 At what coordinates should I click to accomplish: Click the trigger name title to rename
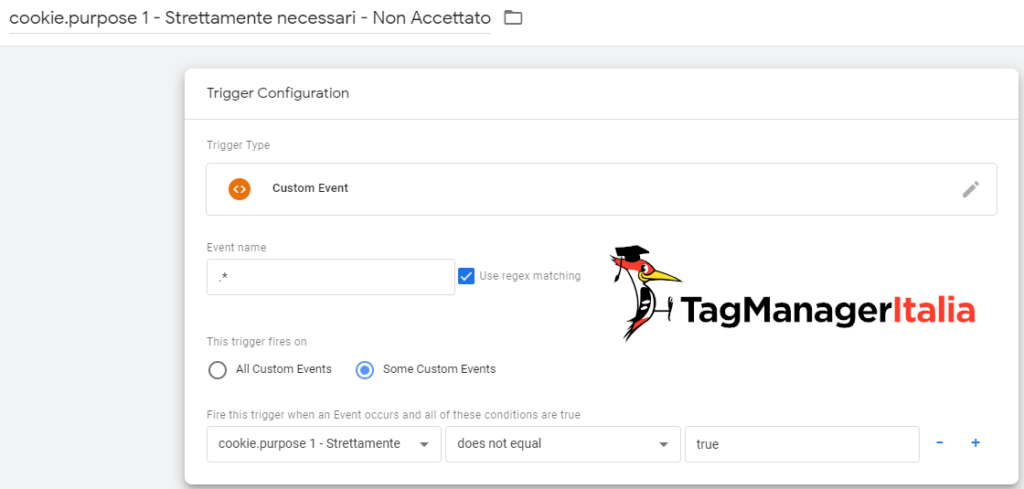pyautogui.click(x=249, y=18)
